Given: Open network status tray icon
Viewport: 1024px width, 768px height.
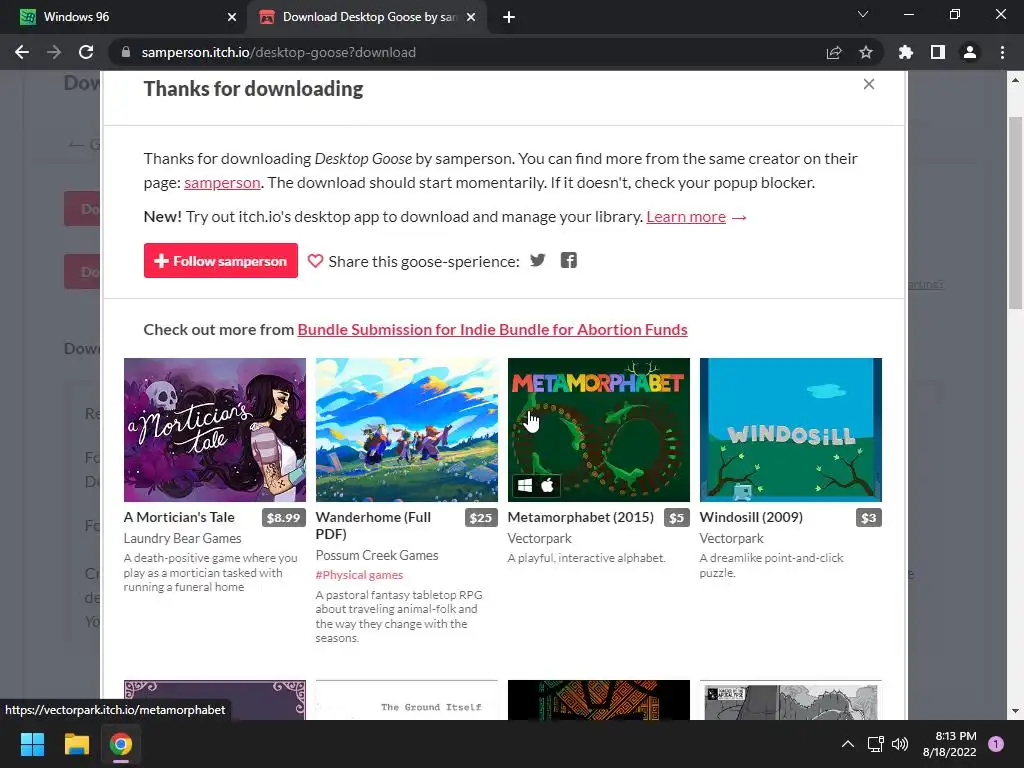Looking at the screenshot, I should tap(876, 744).
